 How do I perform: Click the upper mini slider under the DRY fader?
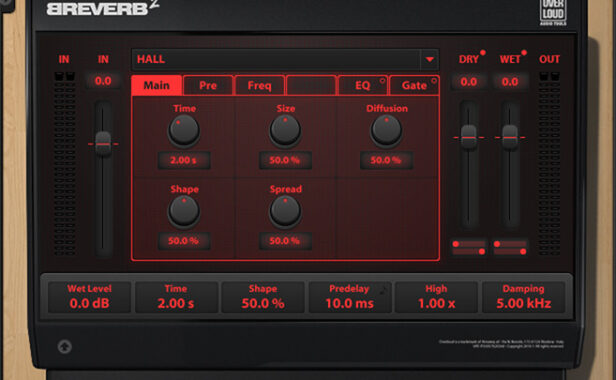(x=469, y=244)
